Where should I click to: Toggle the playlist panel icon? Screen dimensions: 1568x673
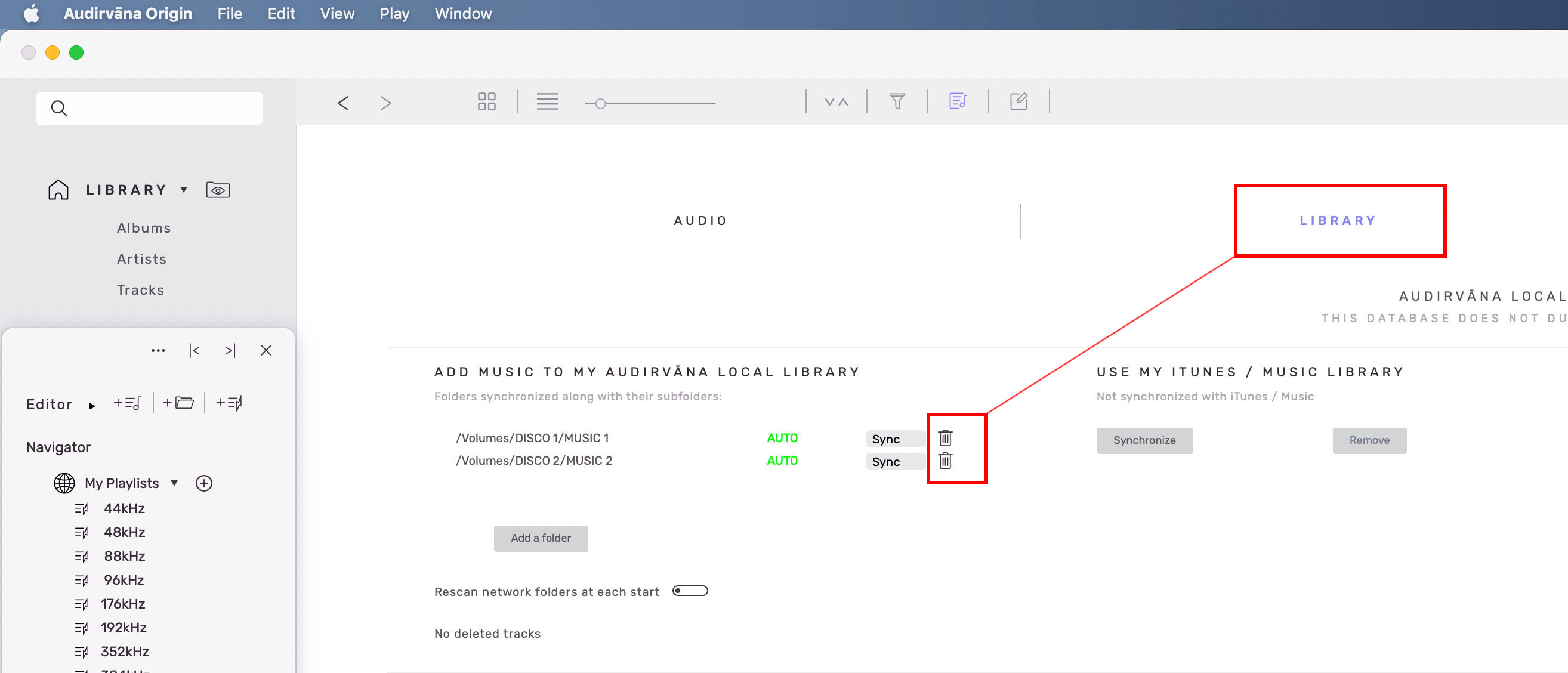point(958,101)
